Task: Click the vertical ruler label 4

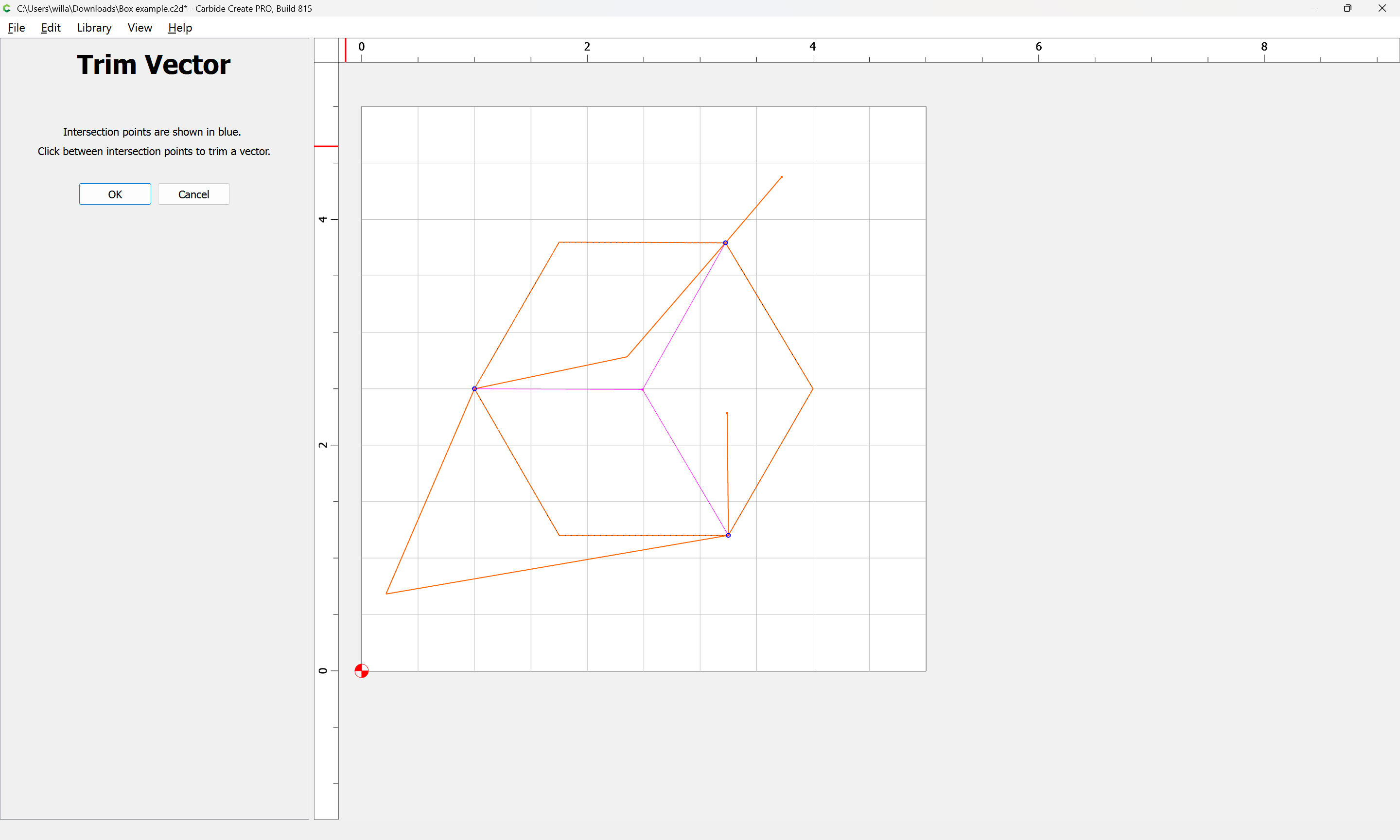Action: [323, 219]
